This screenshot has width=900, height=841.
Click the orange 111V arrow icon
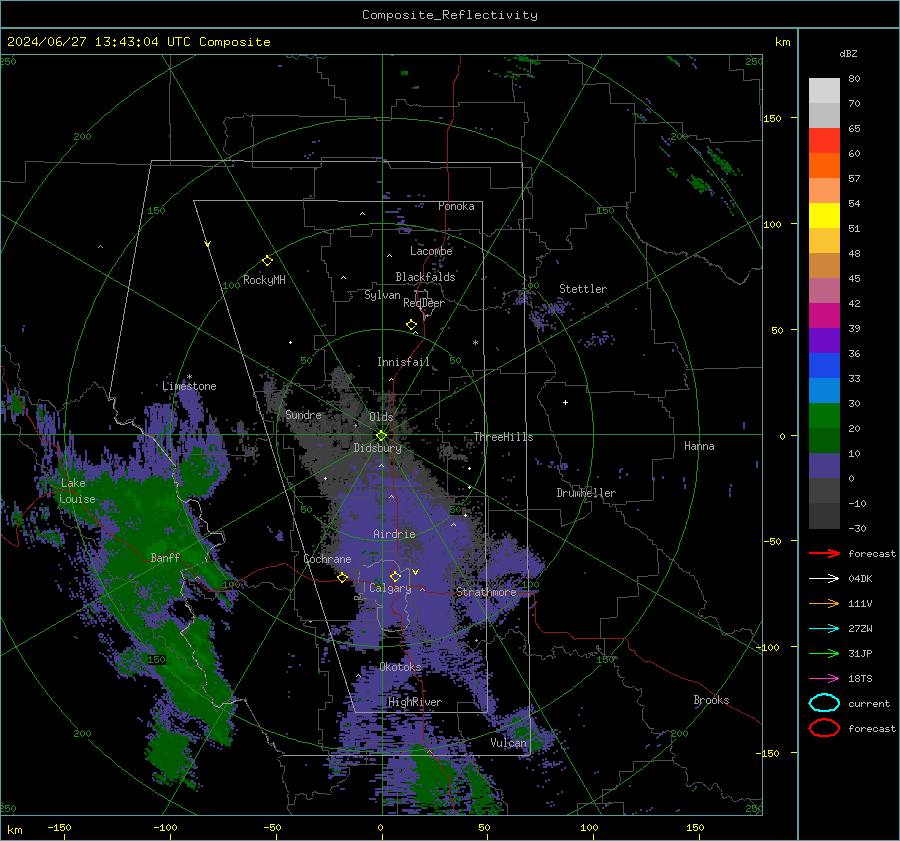pyautogui.click(x=824, y=603)
